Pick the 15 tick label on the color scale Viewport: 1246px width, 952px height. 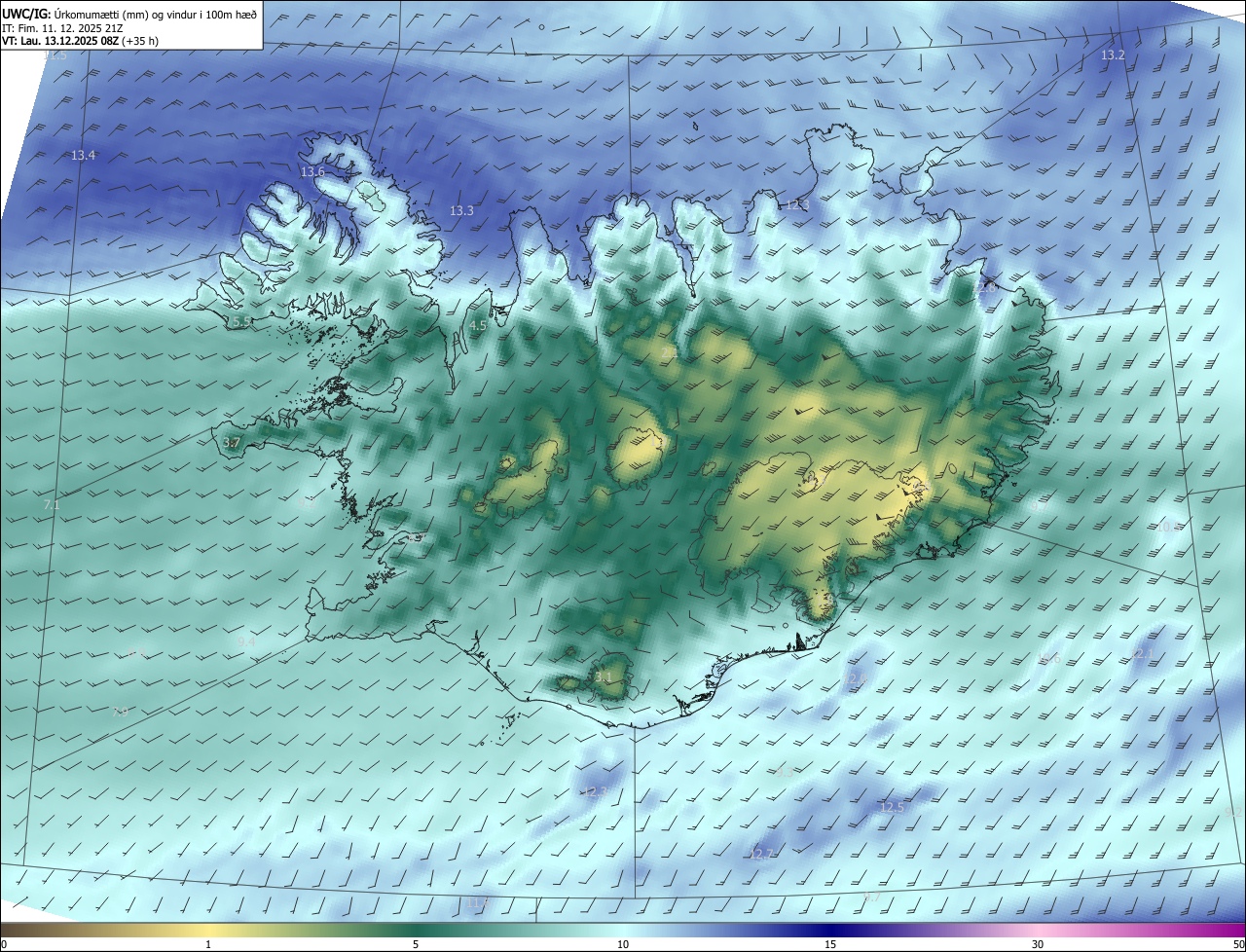pos(830,944)
